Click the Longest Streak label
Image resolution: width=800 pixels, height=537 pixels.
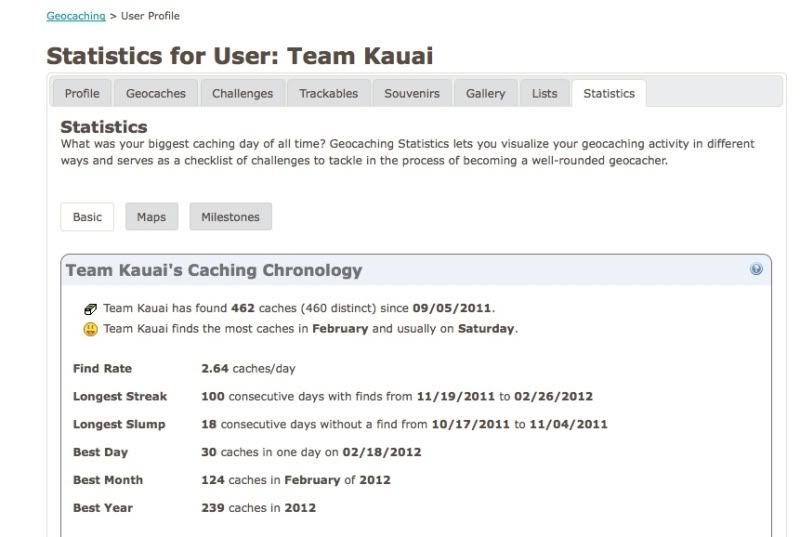point(120,397)
